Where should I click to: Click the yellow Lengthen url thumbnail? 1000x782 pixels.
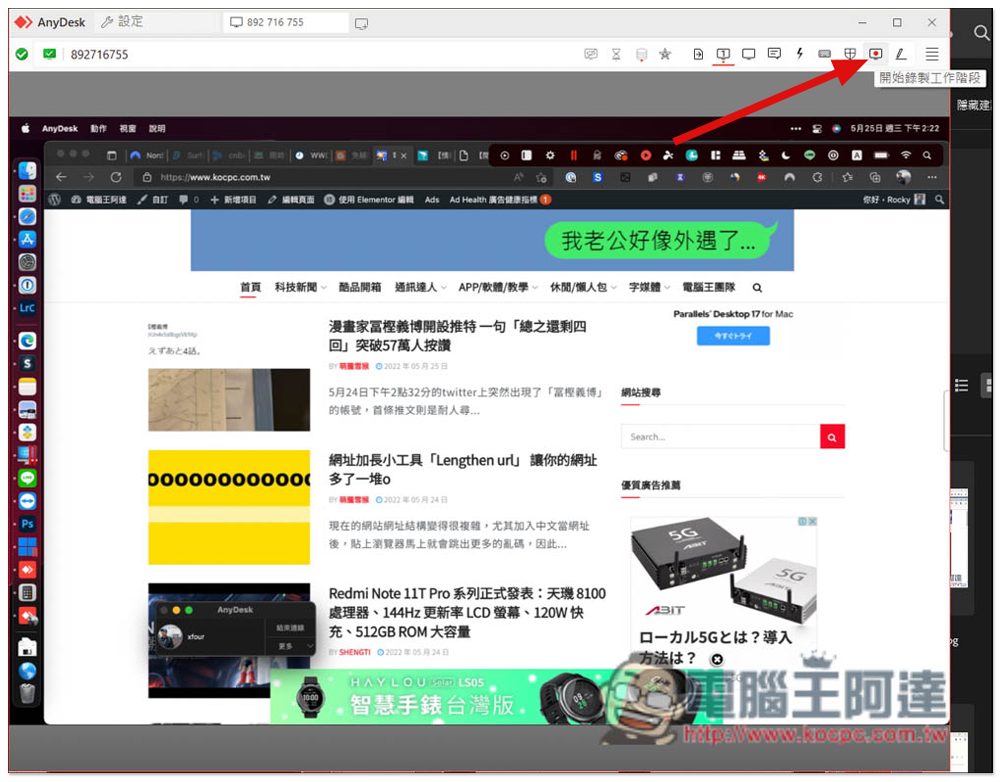(x=229, y=507)
